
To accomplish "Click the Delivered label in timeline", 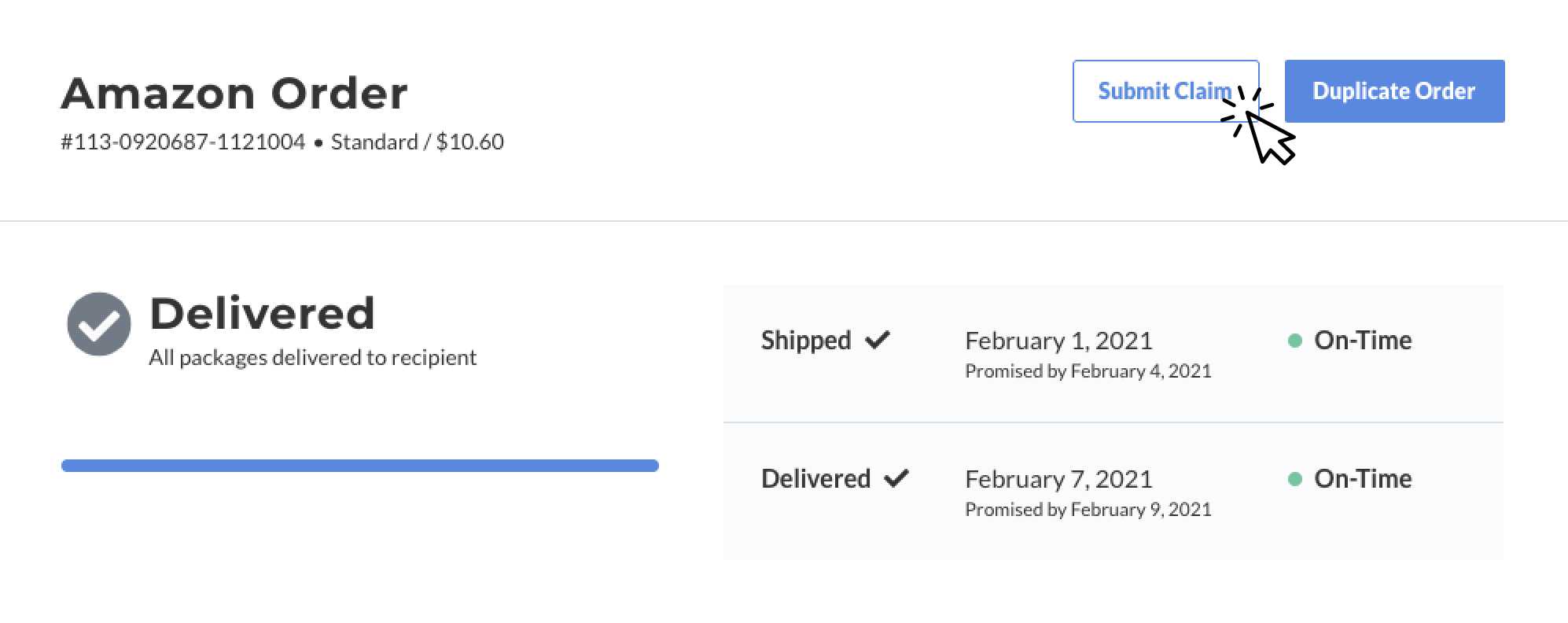I will pyautogui.click(x=815, y=478).
